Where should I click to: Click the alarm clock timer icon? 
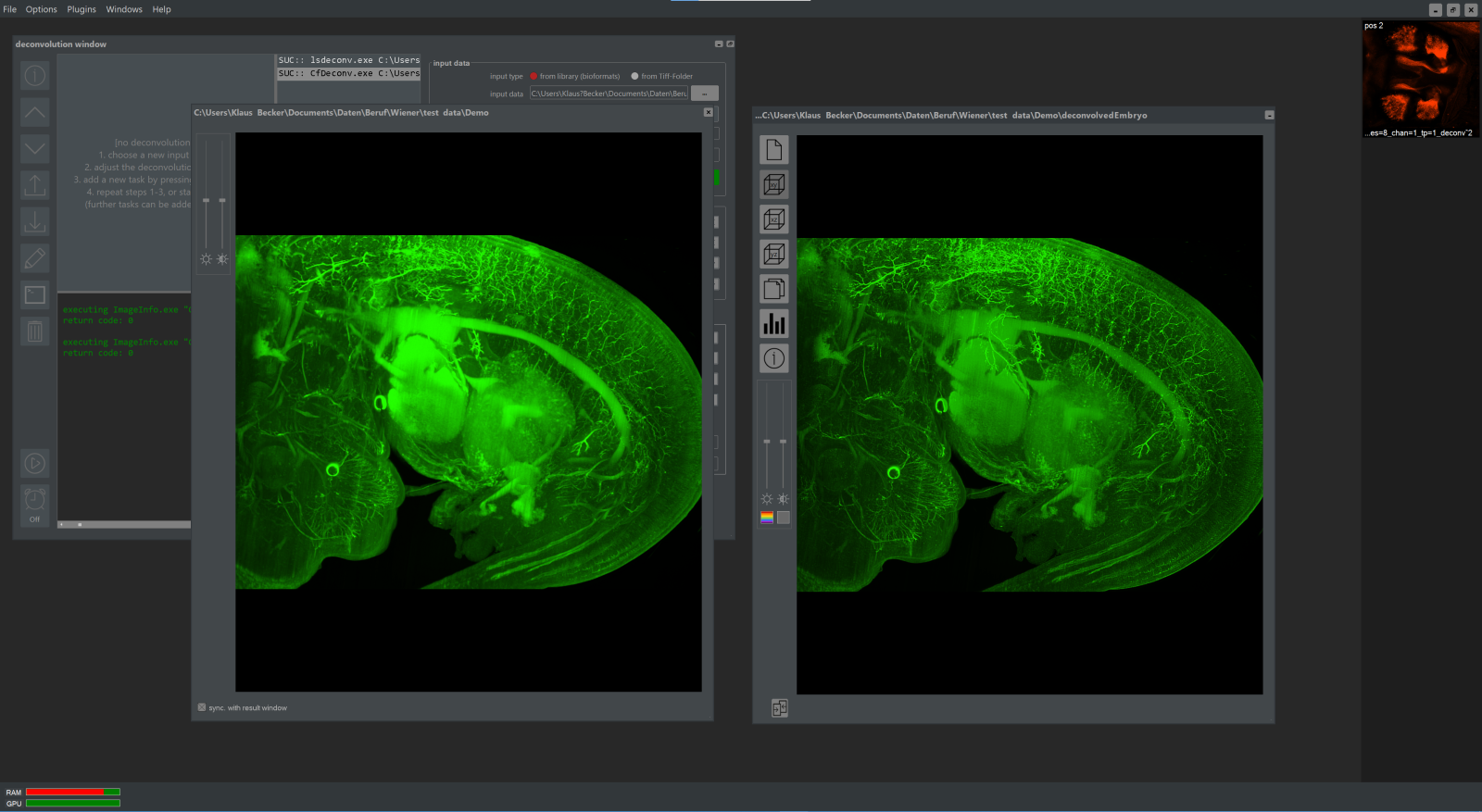pos(34,499)
